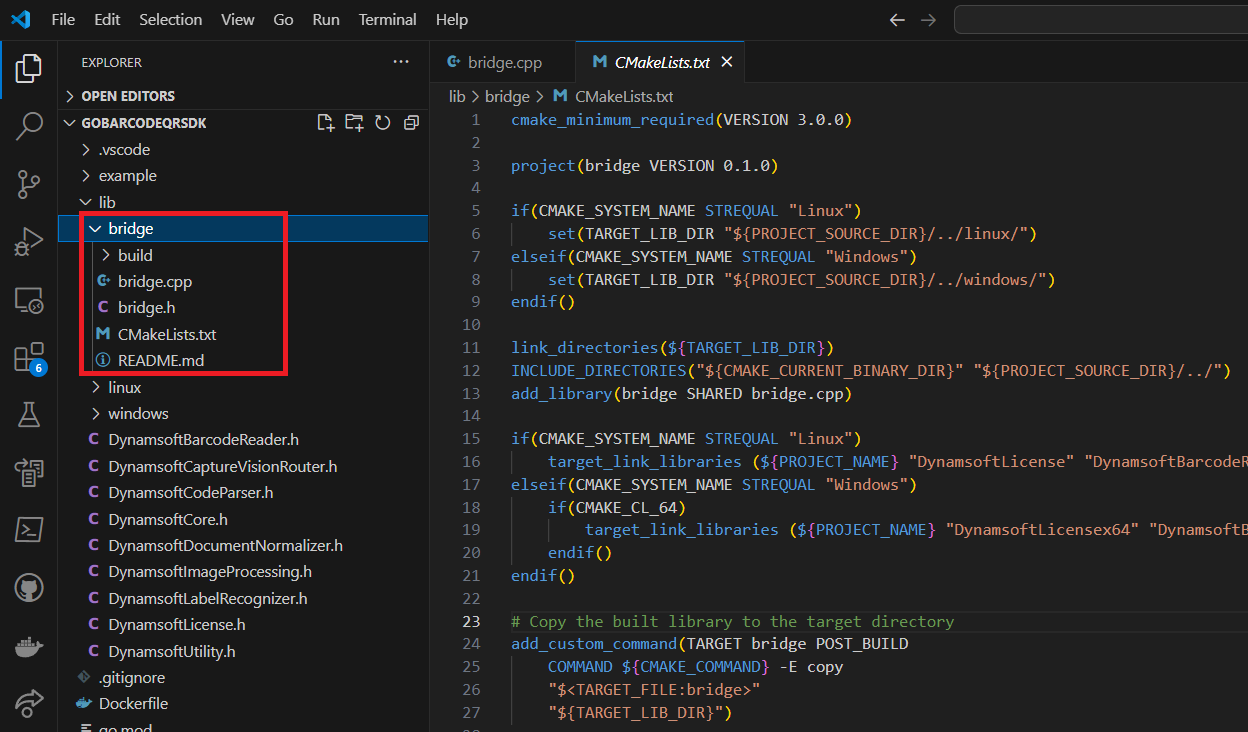Open the GitHub view in activity bar
The height and width of the screenshot is (732, 1248).
pyautogui.click(x=29, y=588)
